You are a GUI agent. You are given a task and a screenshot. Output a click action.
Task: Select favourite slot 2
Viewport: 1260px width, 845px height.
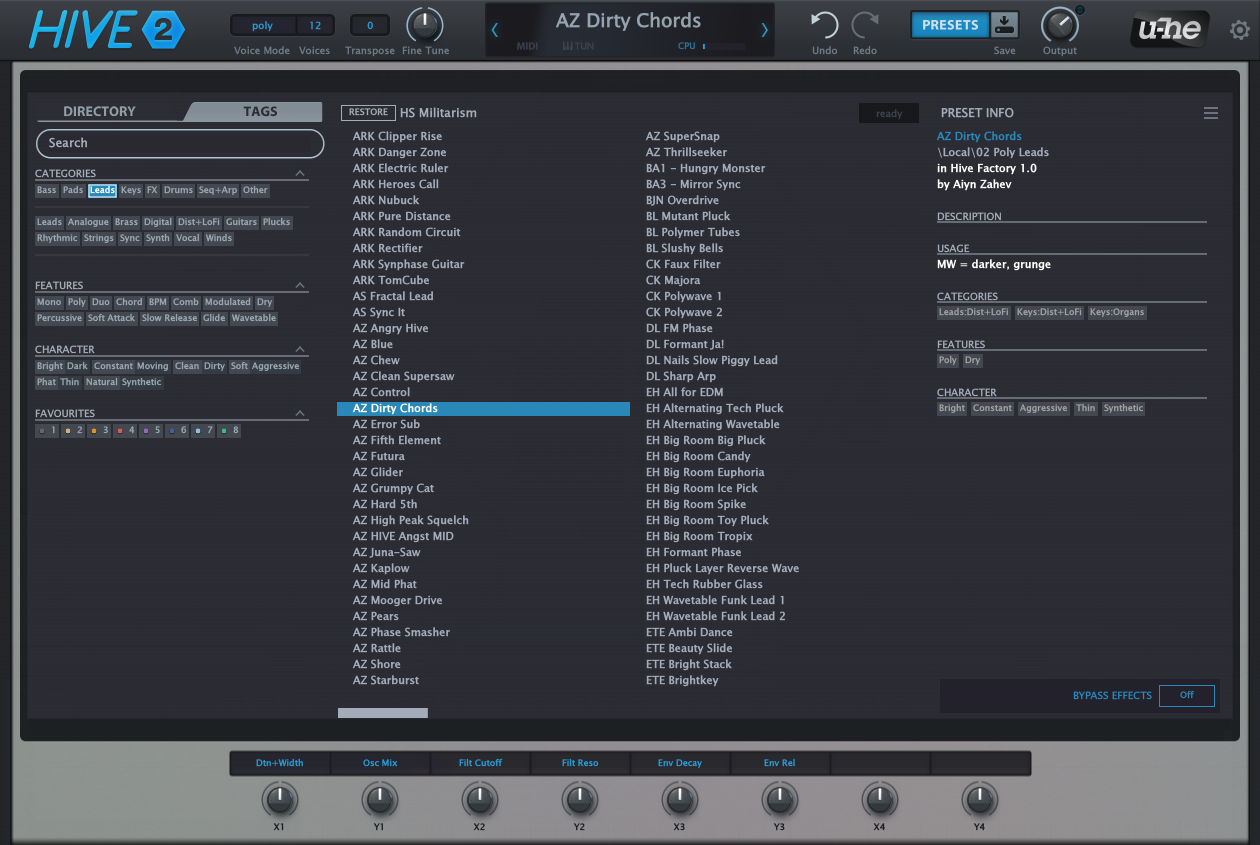point(73,430)
